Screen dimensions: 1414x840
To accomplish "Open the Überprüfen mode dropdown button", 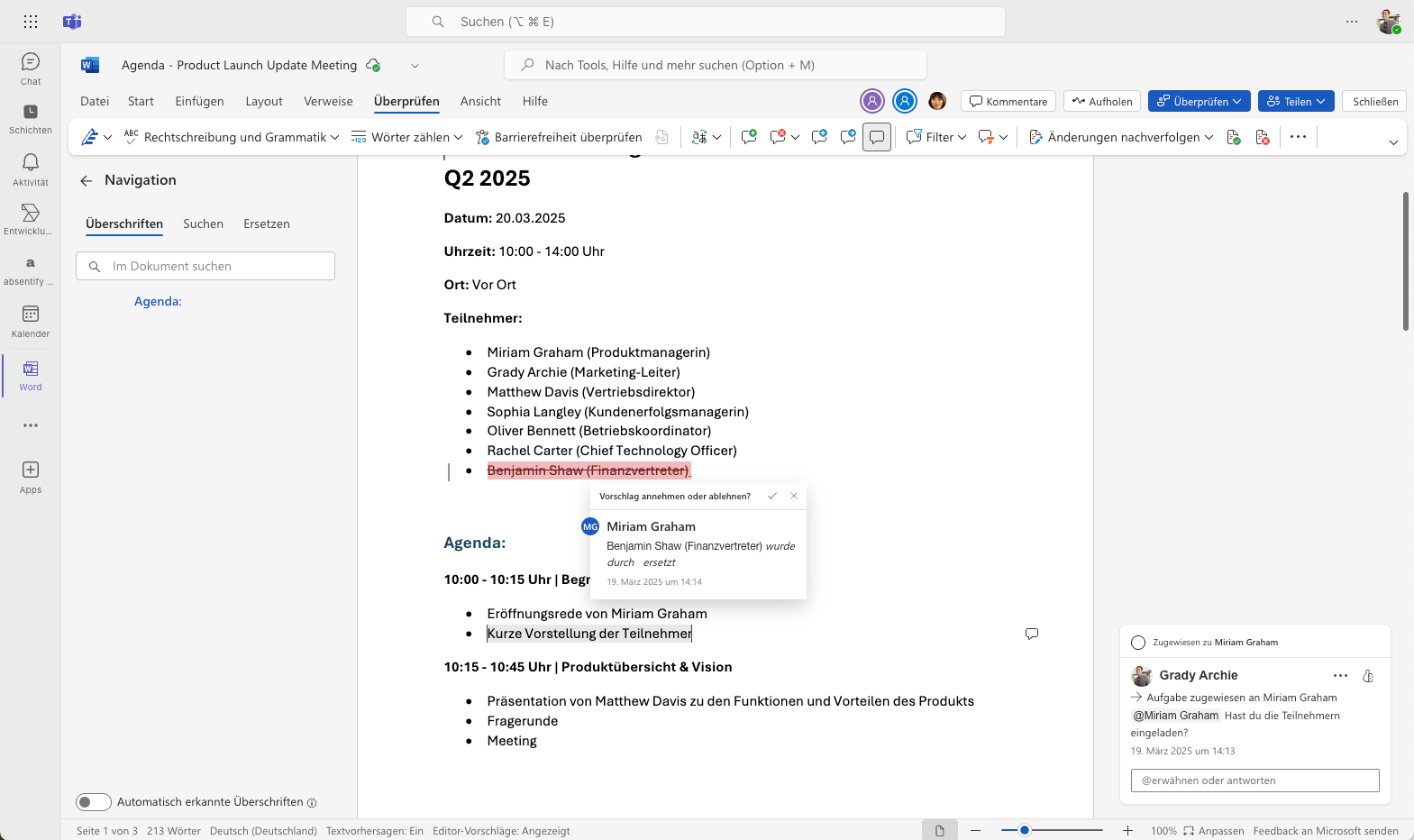I will point(1199,101).
